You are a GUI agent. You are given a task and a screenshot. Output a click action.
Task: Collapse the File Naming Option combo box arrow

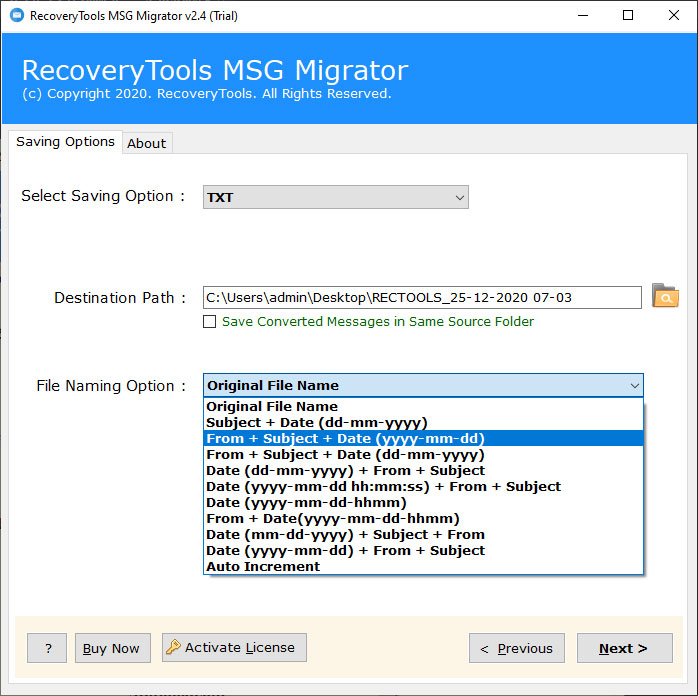[634, 385]
